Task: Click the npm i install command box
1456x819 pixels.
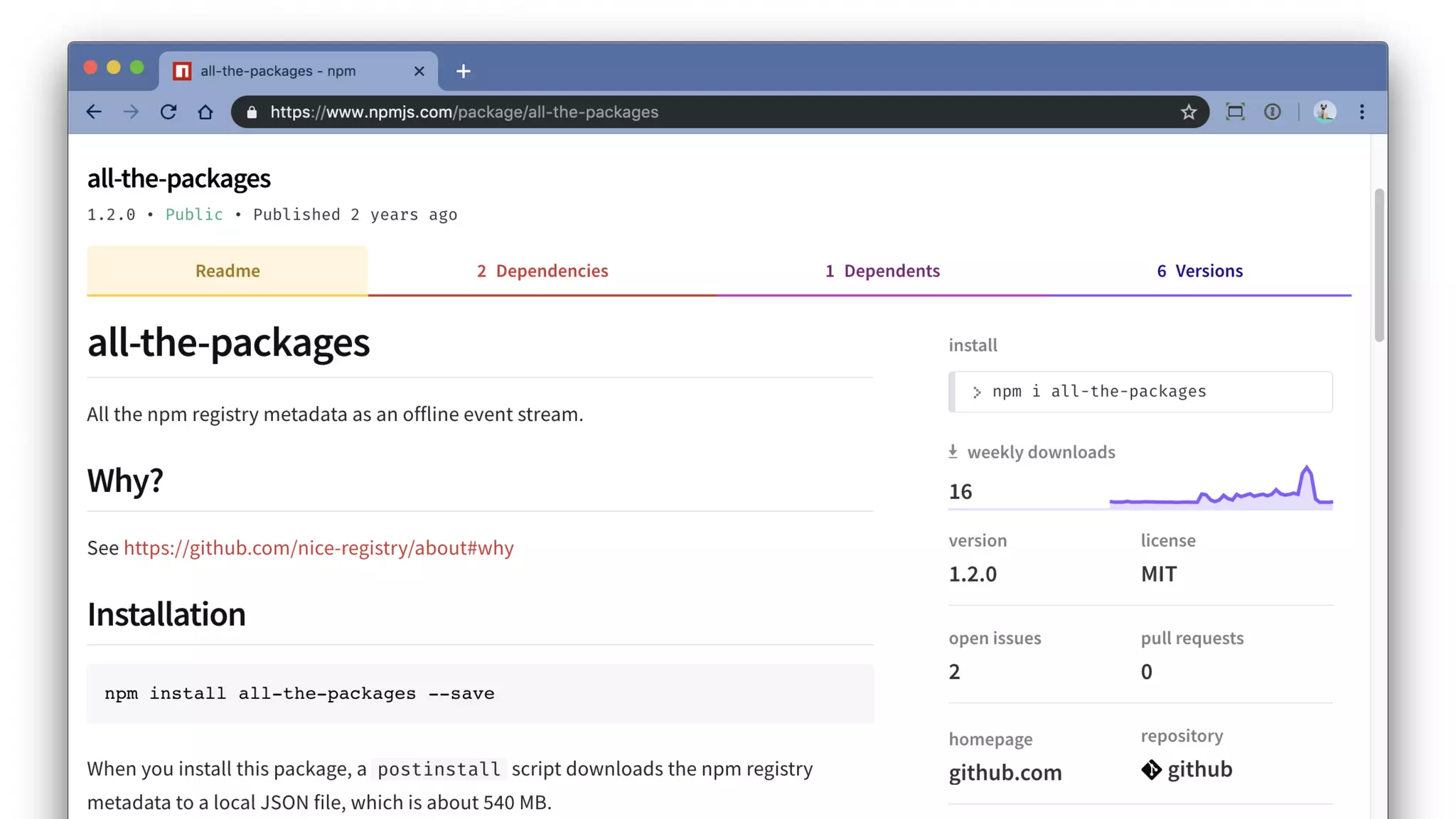Action: 1140,392
